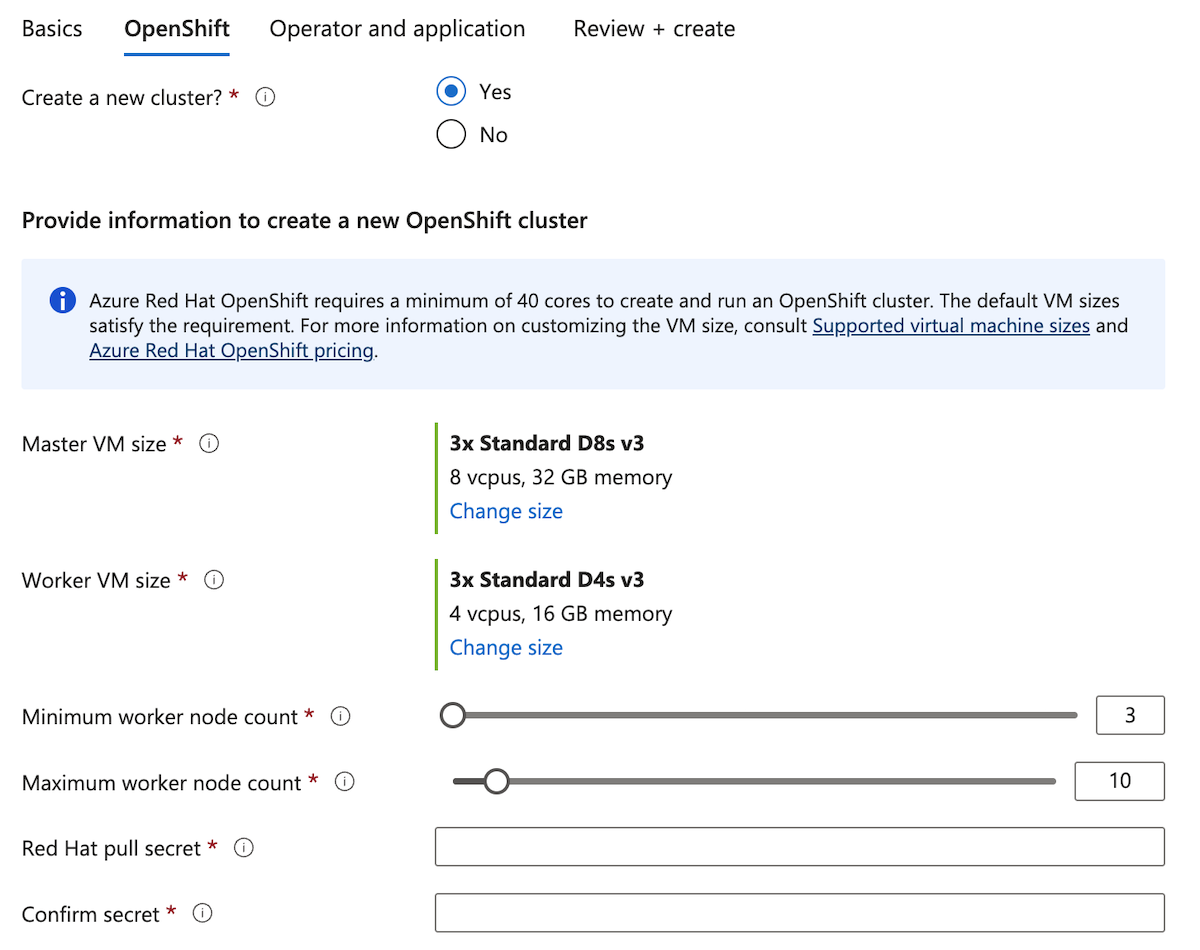Viewport: 1200px width, 950px height.
Task: Open Azure Red Hat OpenShift pricing link
Action: coord(231,351)
